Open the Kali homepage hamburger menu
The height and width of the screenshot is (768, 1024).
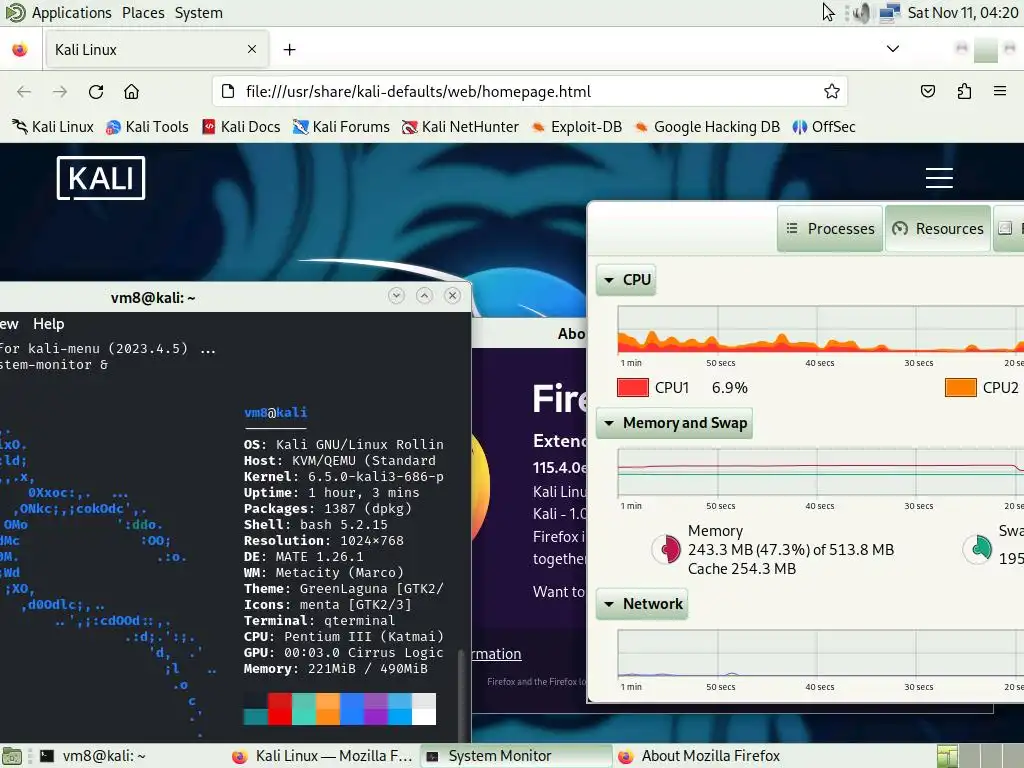point(939,178)
